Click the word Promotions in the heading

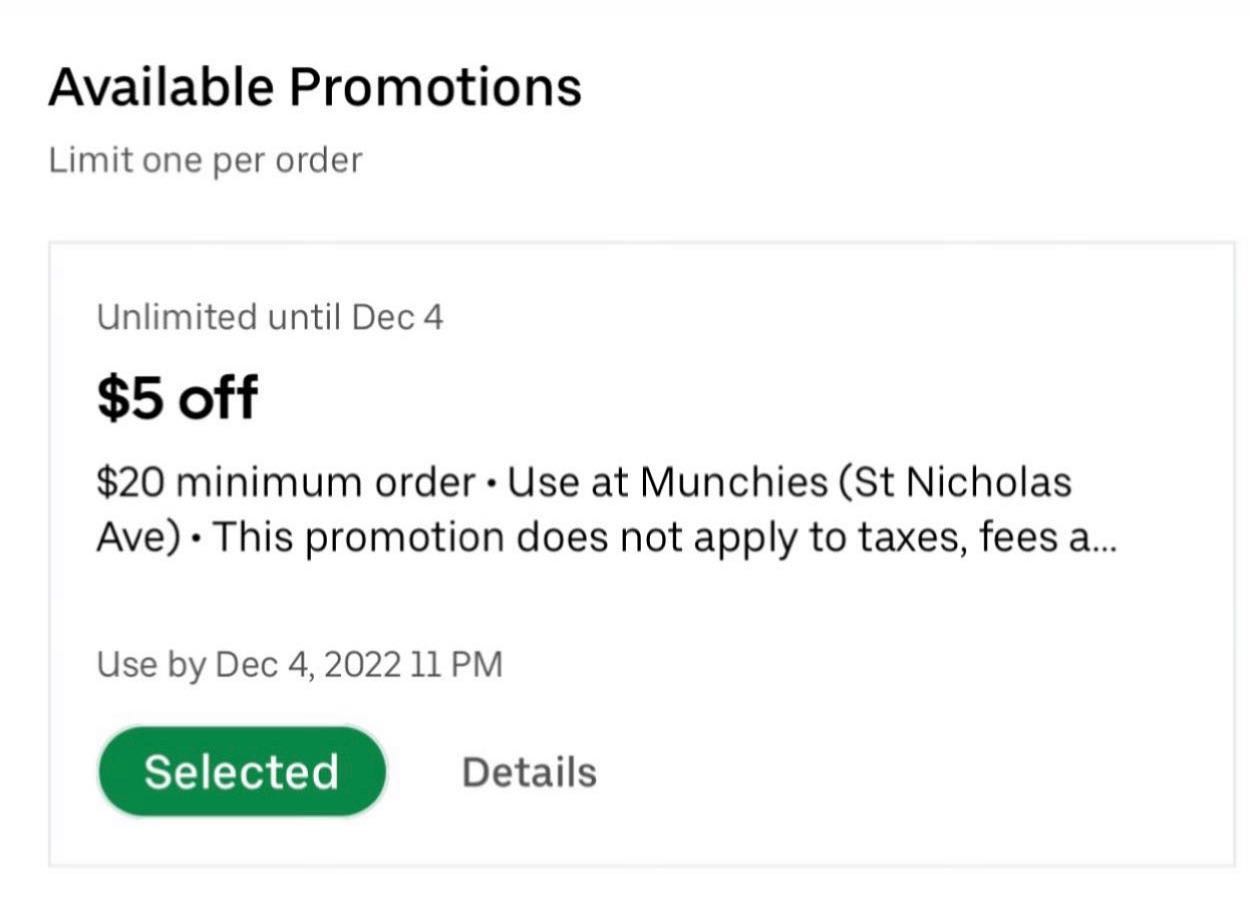(435, 86)
